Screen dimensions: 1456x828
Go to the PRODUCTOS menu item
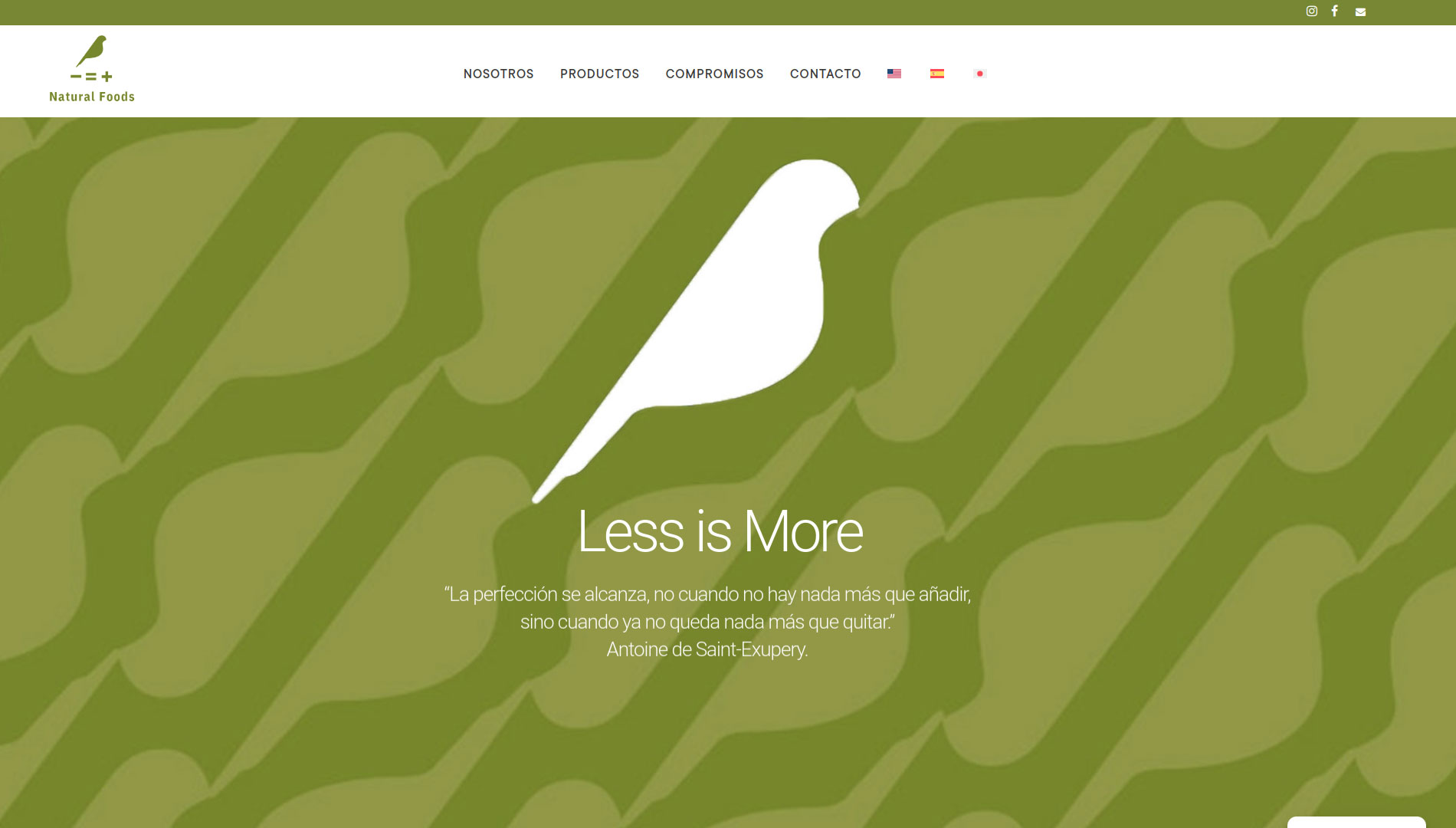pos(599,74)
